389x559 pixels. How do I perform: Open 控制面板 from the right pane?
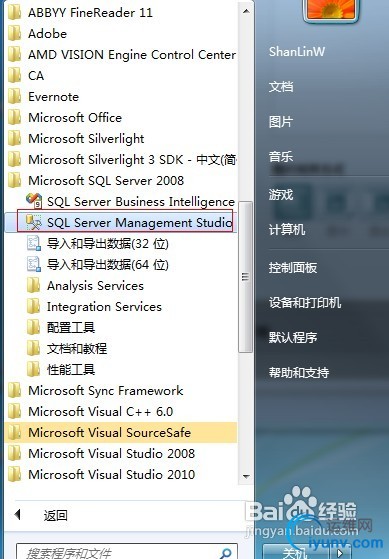tap(293, 267)
